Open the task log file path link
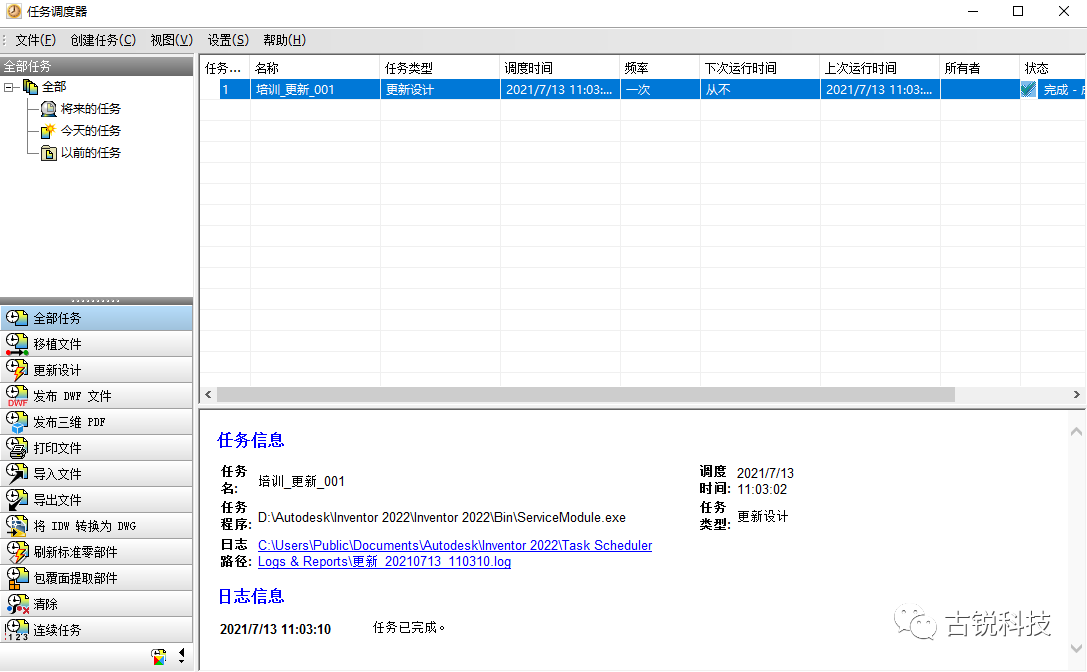This screenshot has height=672, width=1087. point(455,553)
